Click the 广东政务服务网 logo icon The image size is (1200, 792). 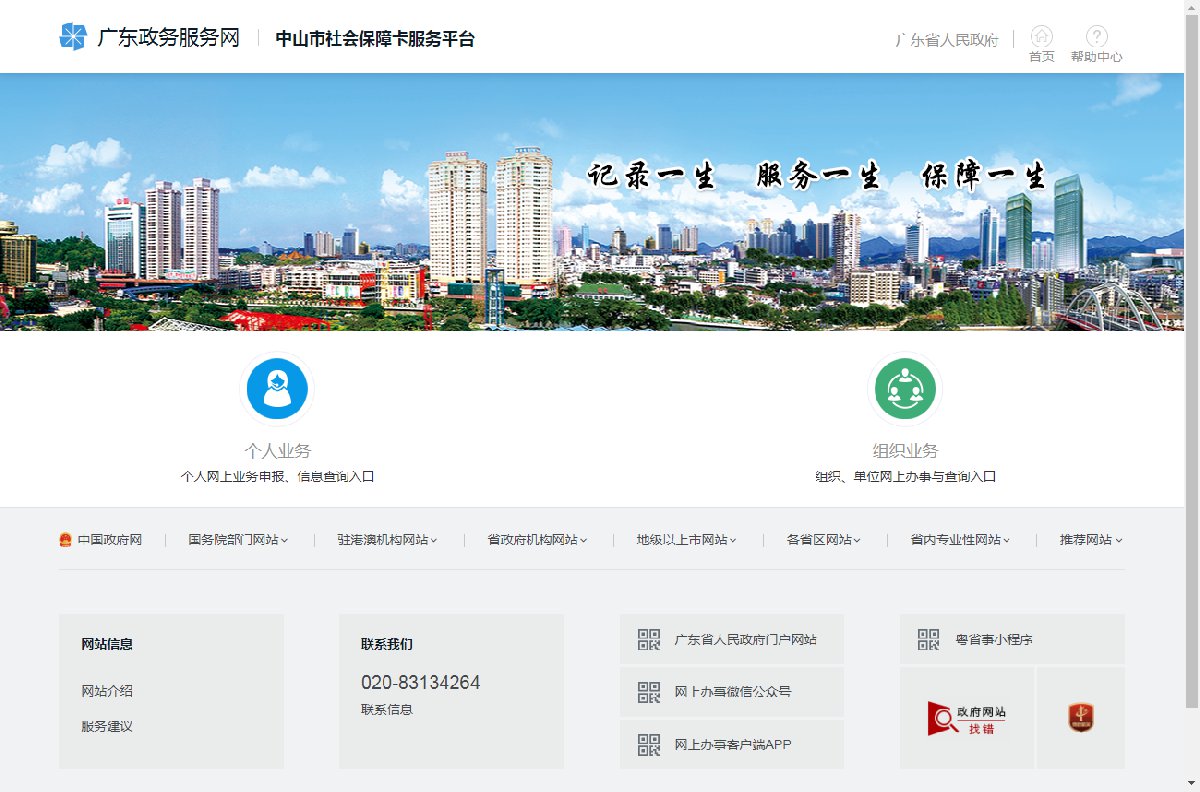point(73,37)
